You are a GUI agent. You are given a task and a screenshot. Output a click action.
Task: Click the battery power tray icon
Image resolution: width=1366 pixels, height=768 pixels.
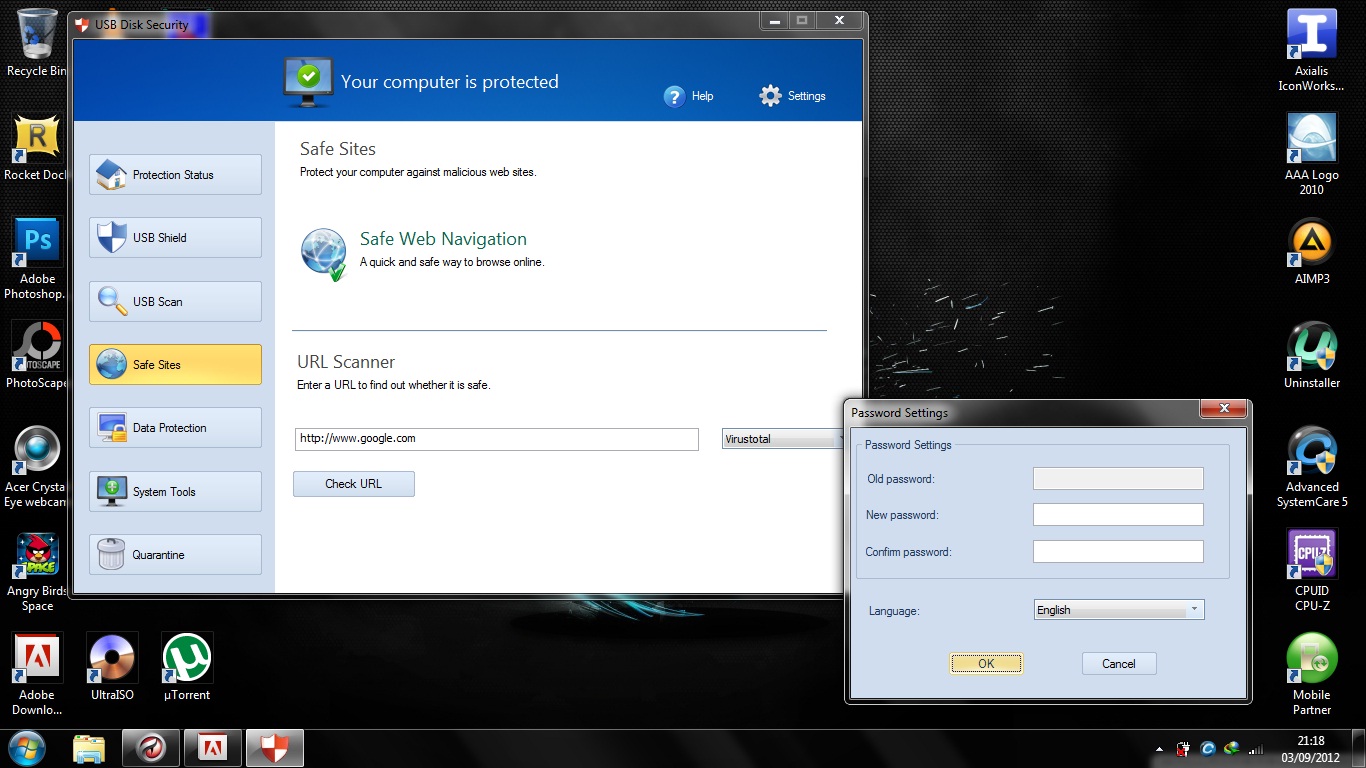point(1184,748)
